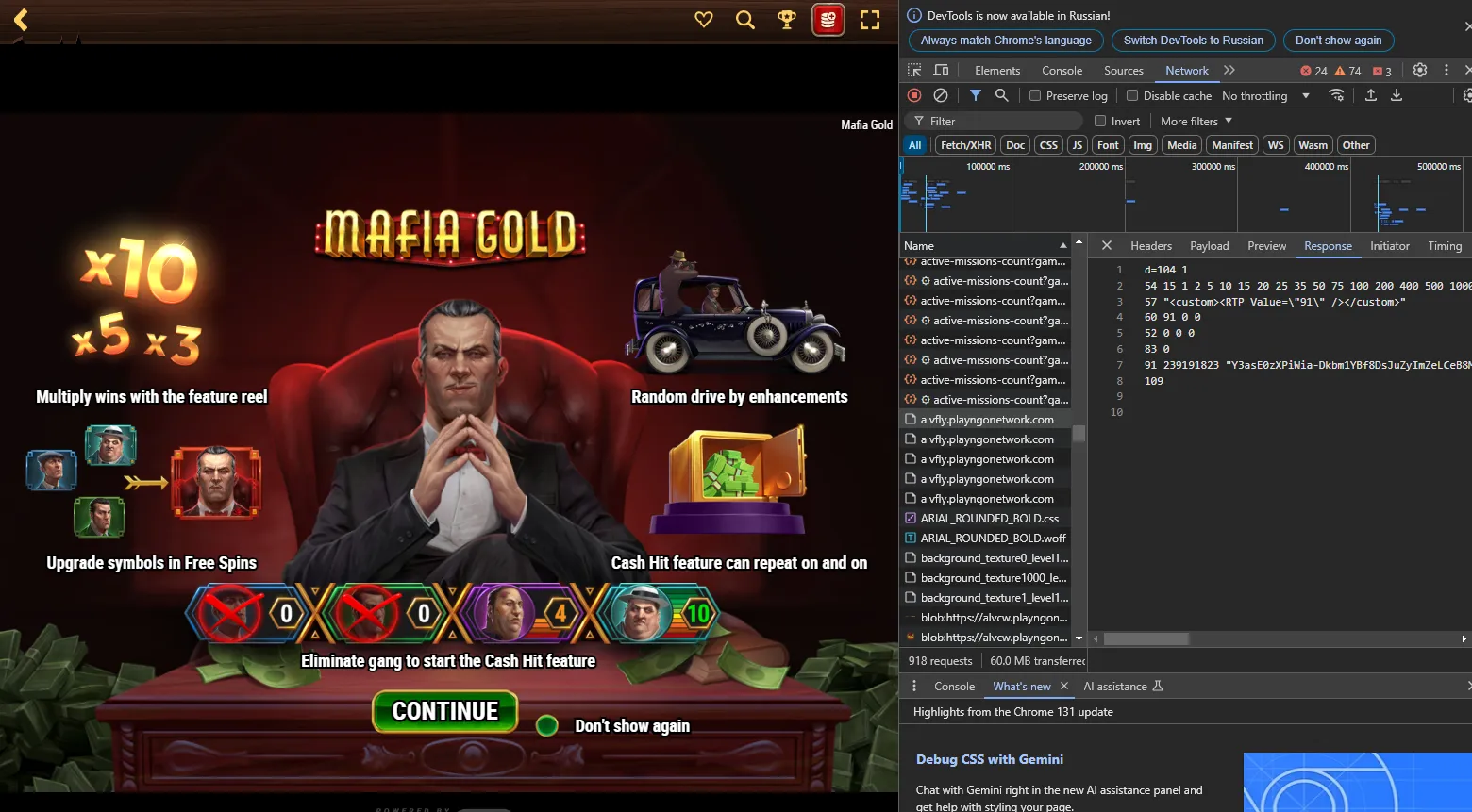The height and width of the screenshot is (812, 1472).
Task: Go back with the yellow arrow icon
Action: 21,19
